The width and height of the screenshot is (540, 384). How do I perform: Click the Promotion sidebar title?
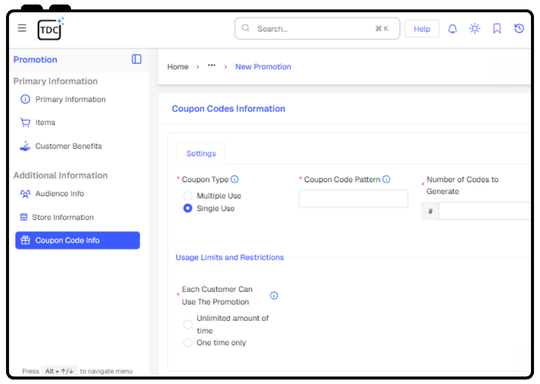(35, 60)
